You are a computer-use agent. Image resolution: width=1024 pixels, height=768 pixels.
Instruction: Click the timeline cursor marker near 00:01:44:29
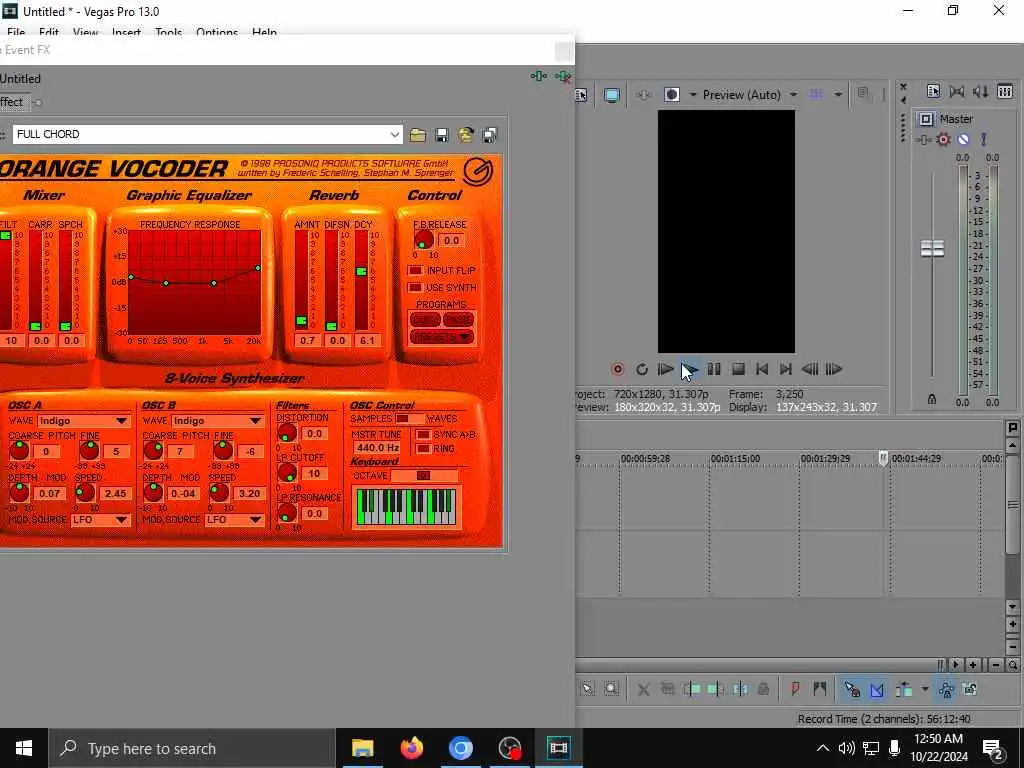(883, 458)
